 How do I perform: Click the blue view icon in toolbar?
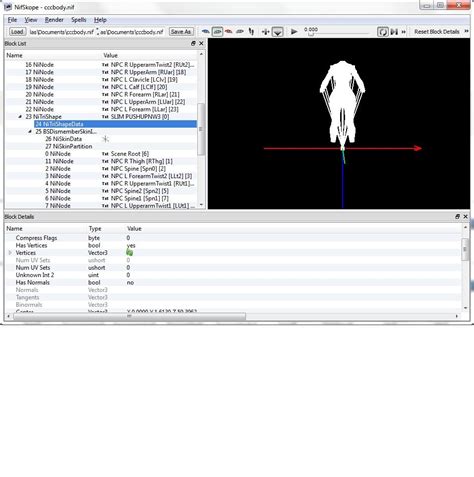206,32
